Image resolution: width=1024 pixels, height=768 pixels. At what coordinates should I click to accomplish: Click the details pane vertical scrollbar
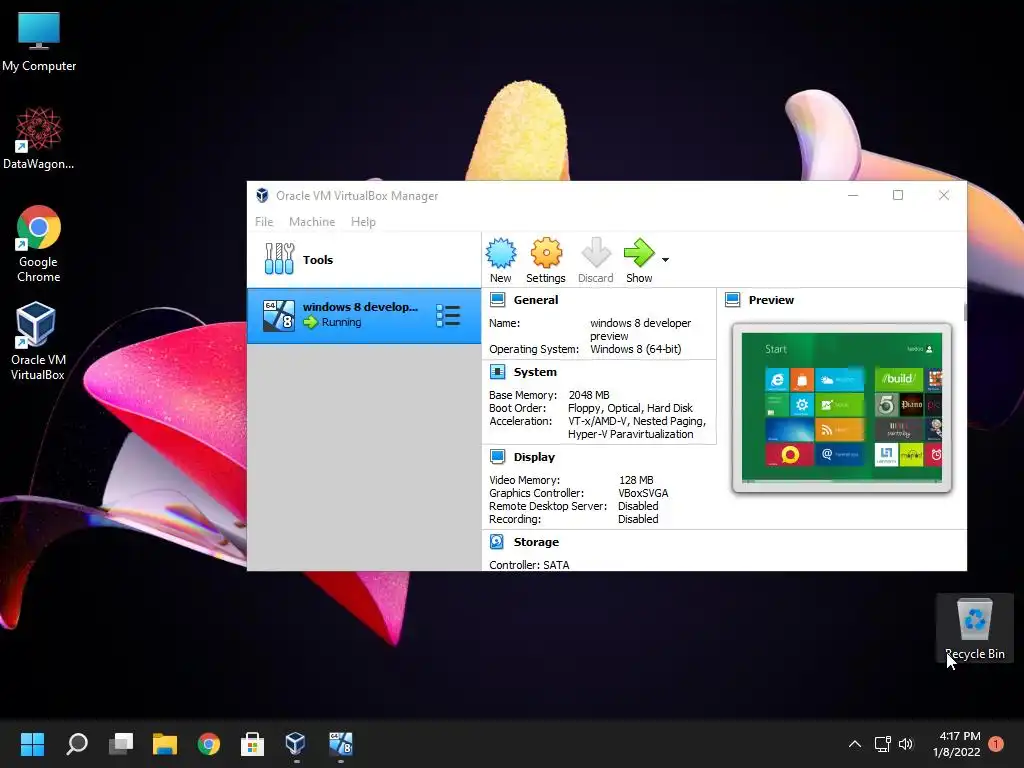point(964,312)
